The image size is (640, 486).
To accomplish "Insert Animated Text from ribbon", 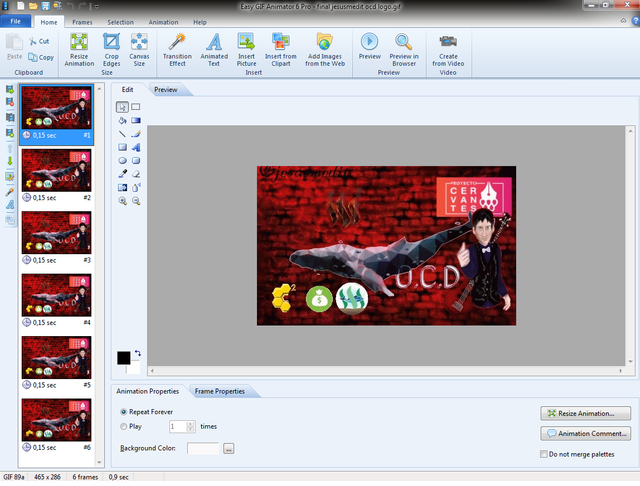I will [x=214, y=50].
